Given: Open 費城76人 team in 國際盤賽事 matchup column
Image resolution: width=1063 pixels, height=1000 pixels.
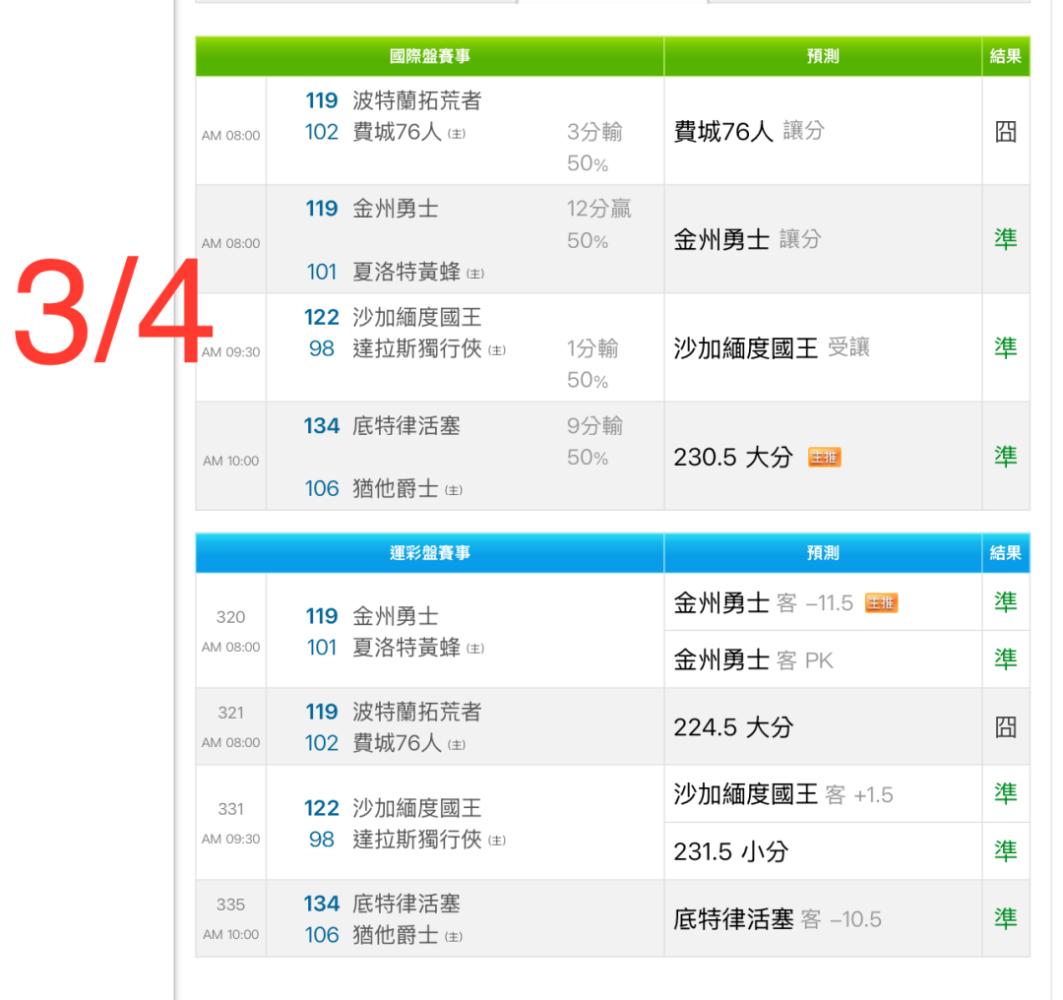Looking at the screenshot, I should [x=397, y=132].
